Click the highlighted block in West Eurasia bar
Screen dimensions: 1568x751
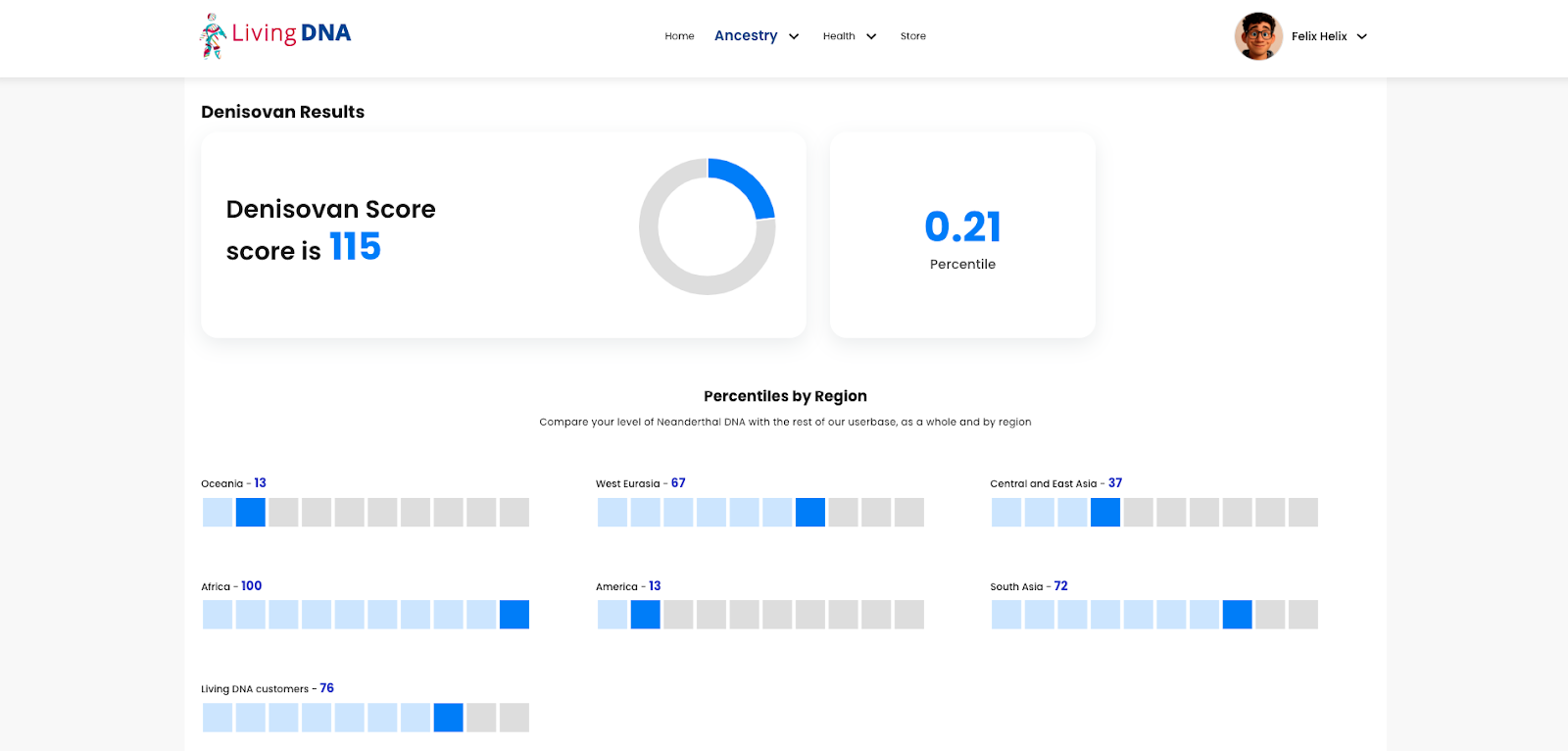pos(810,512)
